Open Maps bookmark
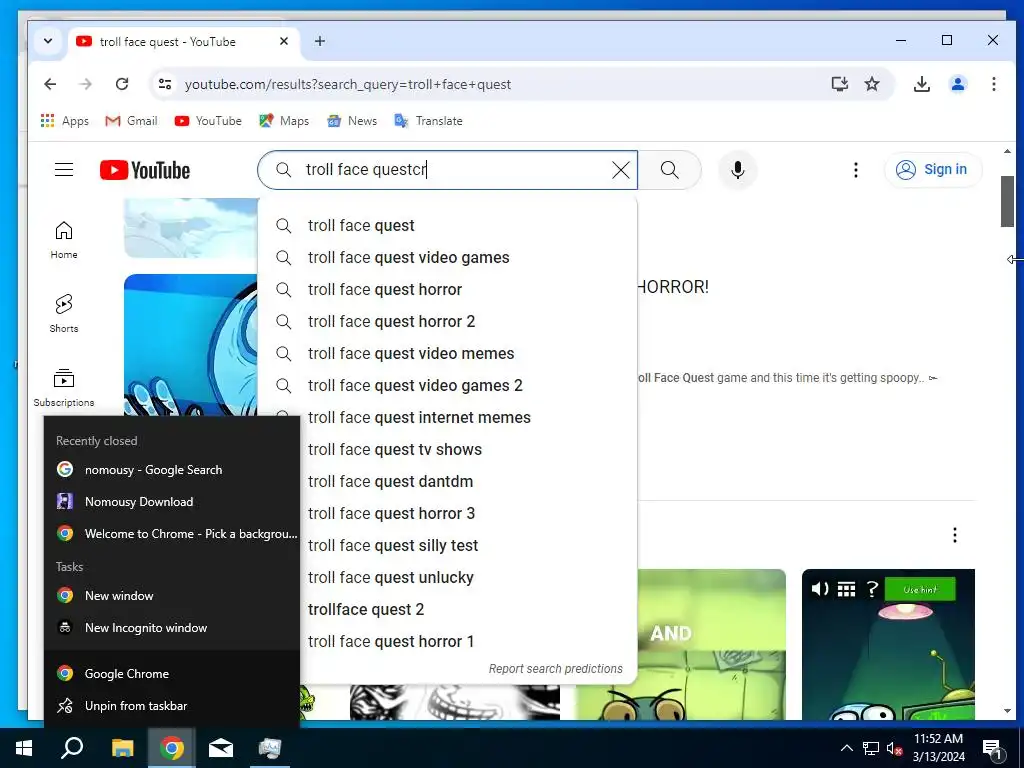The image size is (1024, 768). 284,121
